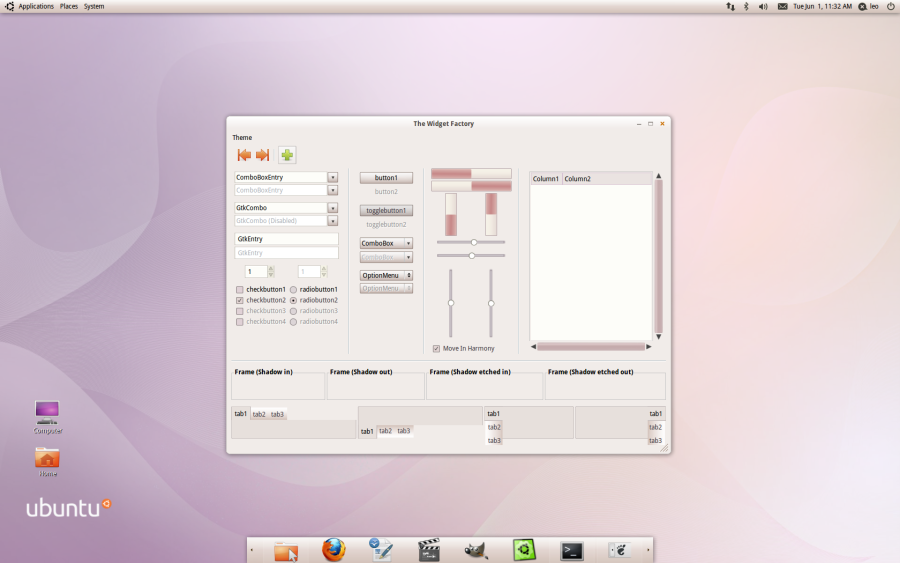The height and width of the screenshot is (563, 900).
Task: Open the Places menu
Action: click(x=69, y=6)
